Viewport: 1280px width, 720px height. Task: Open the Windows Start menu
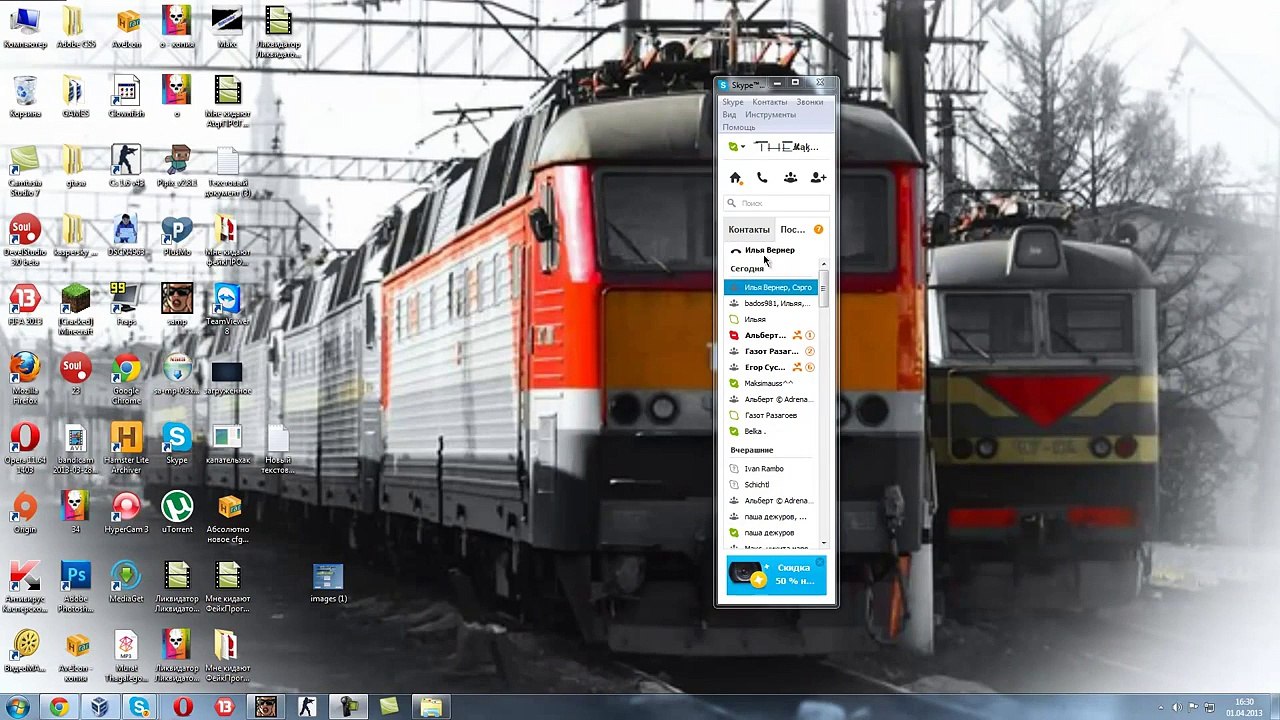[x=18, y=707]
